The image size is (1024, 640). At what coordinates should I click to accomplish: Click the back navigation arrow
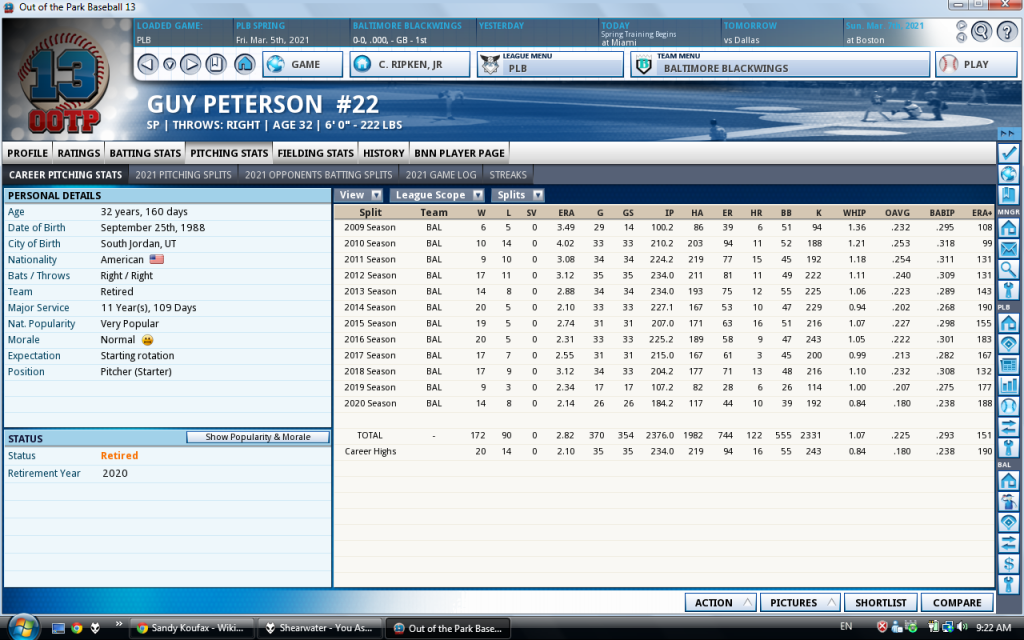pyautogui.click(x=147, y=65)
